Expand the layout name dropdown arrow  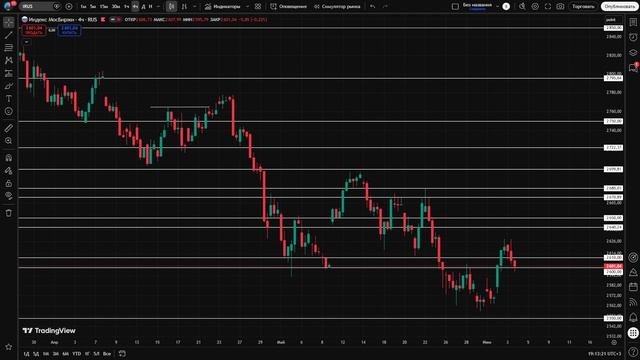pos(497,7)
